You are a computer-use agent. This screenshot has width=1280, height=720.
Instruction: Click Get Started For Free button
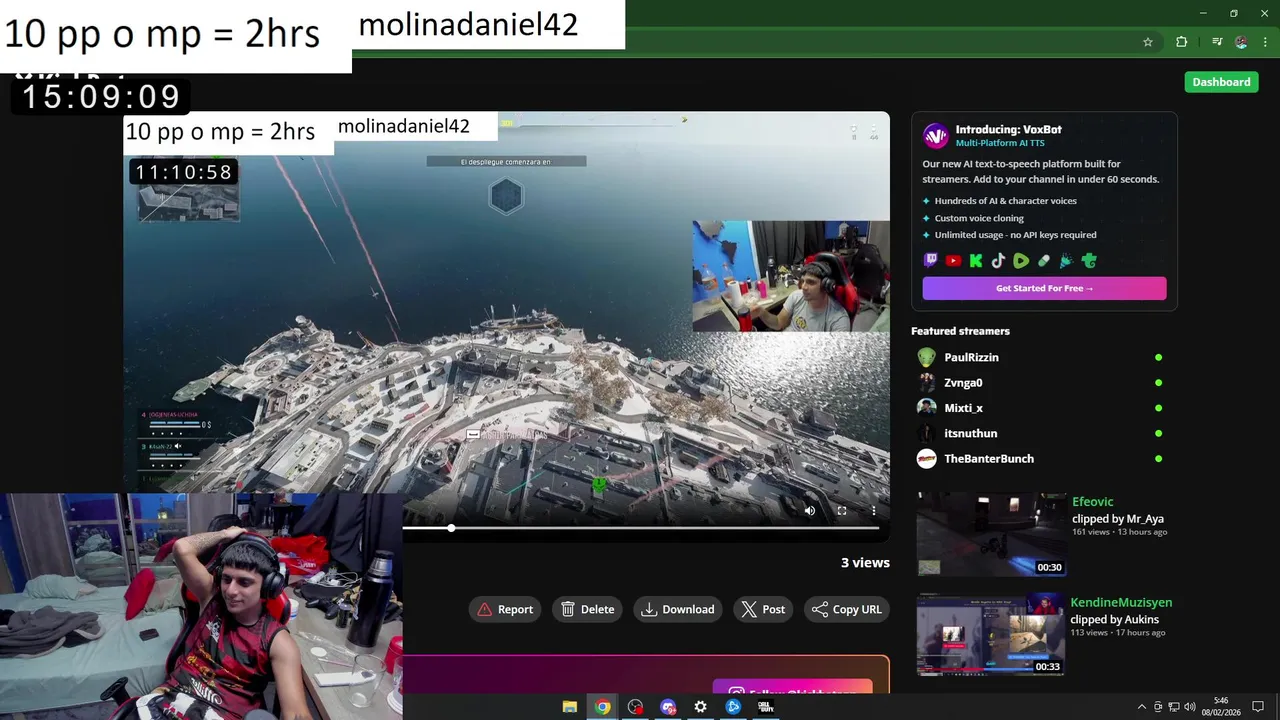tap(1044, 288)
